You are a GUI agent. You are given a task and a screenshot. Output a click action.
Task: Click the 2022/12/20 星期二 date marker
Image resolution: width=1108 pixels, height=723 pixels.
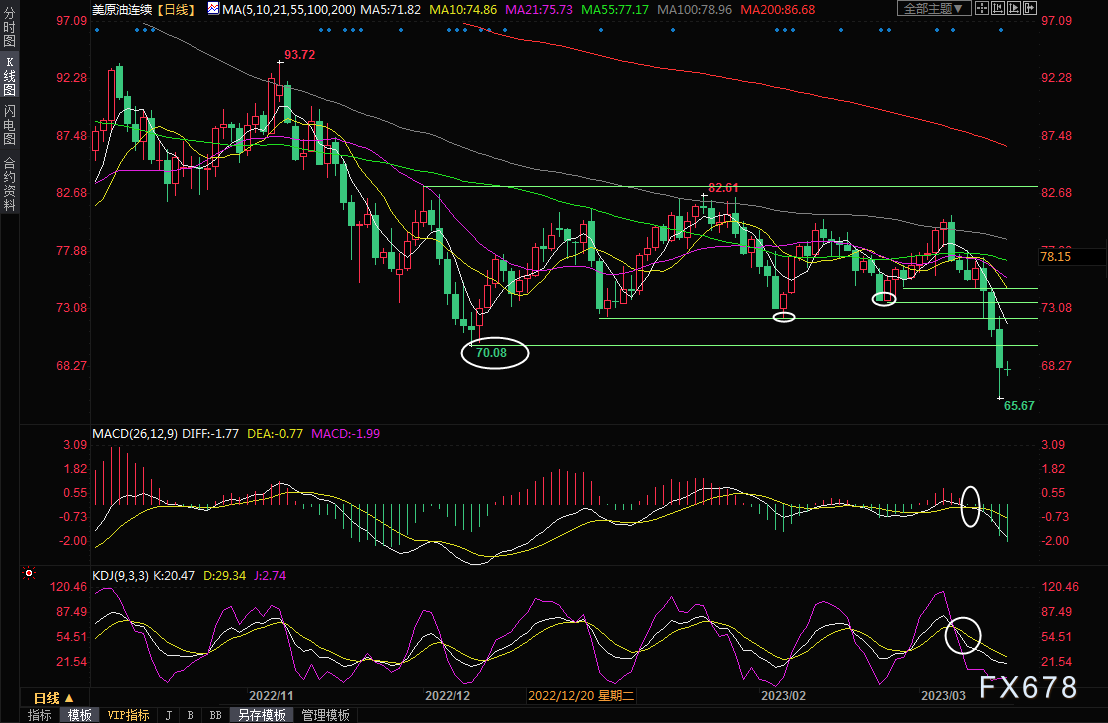[581, 695]
